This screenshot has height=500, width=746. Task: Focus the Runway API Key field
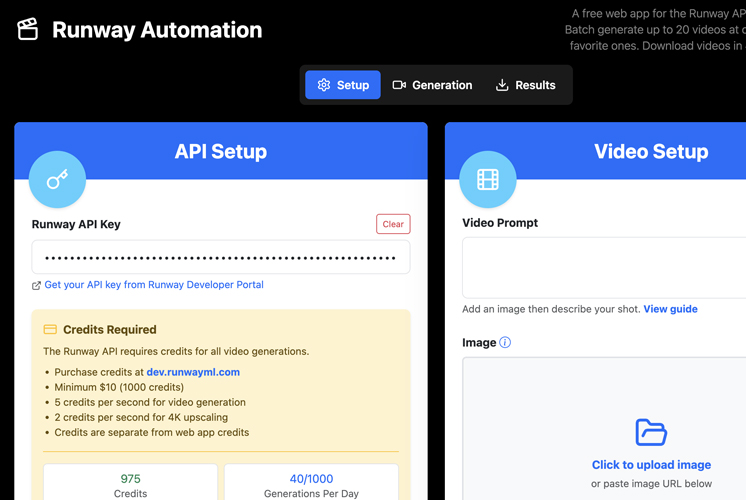point(220,257)
